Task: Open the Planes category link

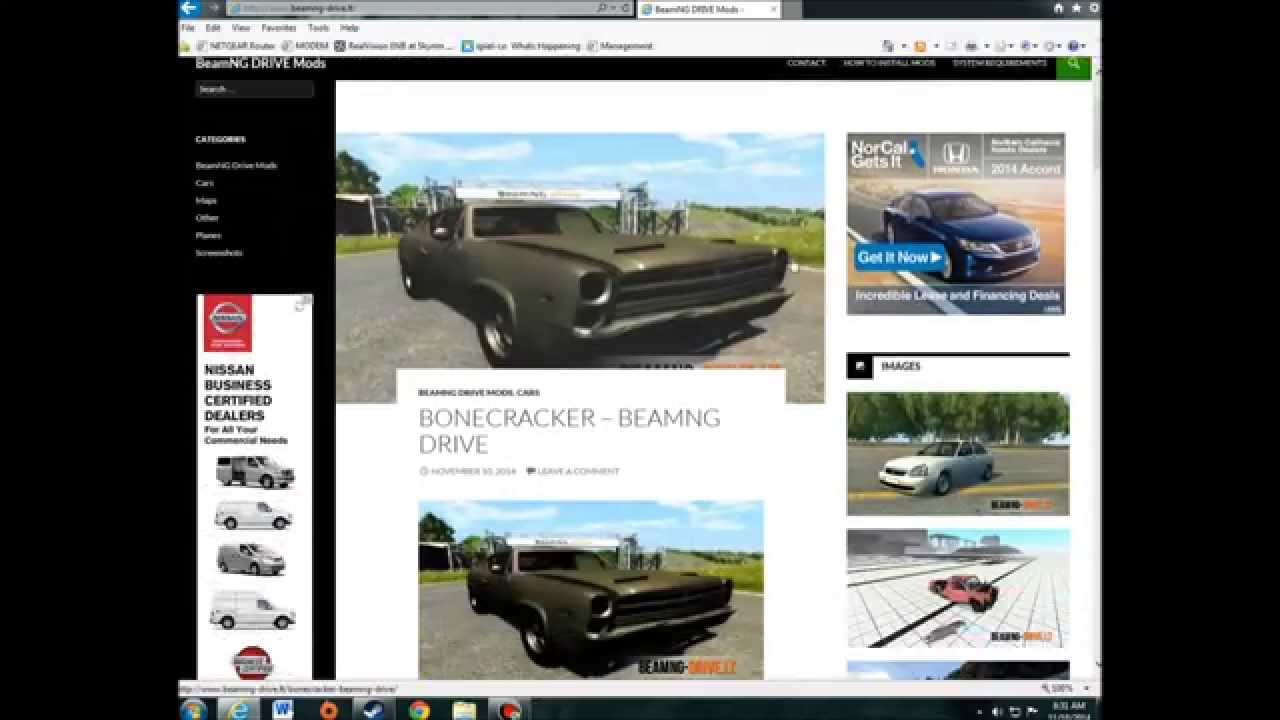Action: (208, 235)
